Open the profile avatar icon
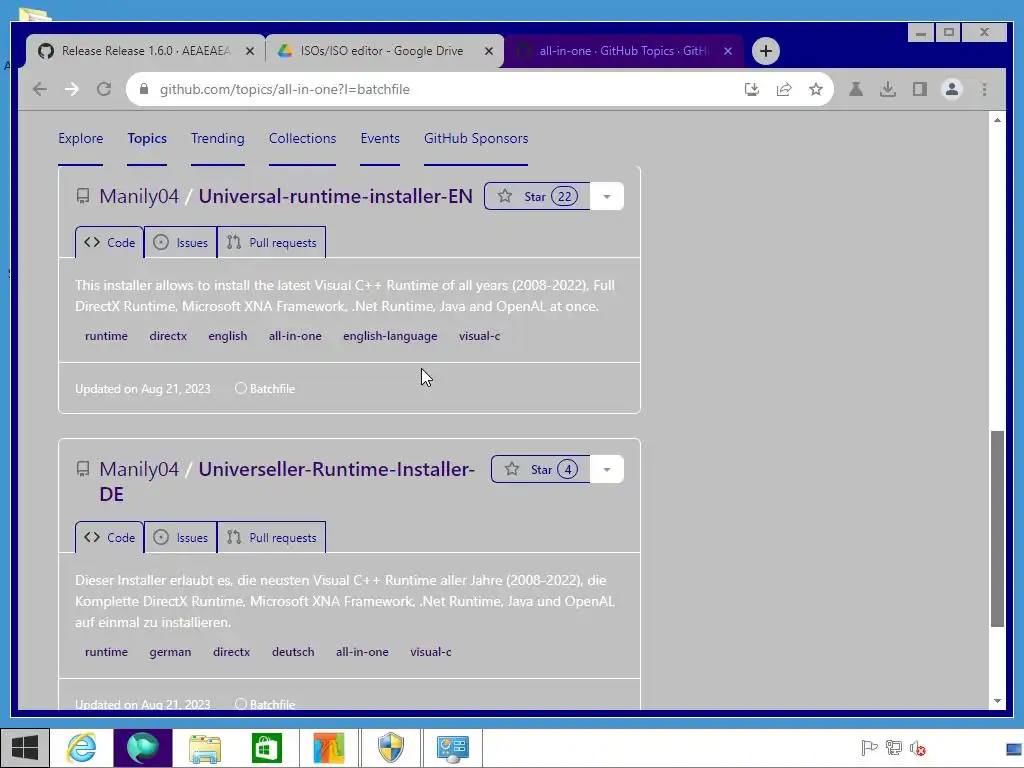 tap(952, 89)
